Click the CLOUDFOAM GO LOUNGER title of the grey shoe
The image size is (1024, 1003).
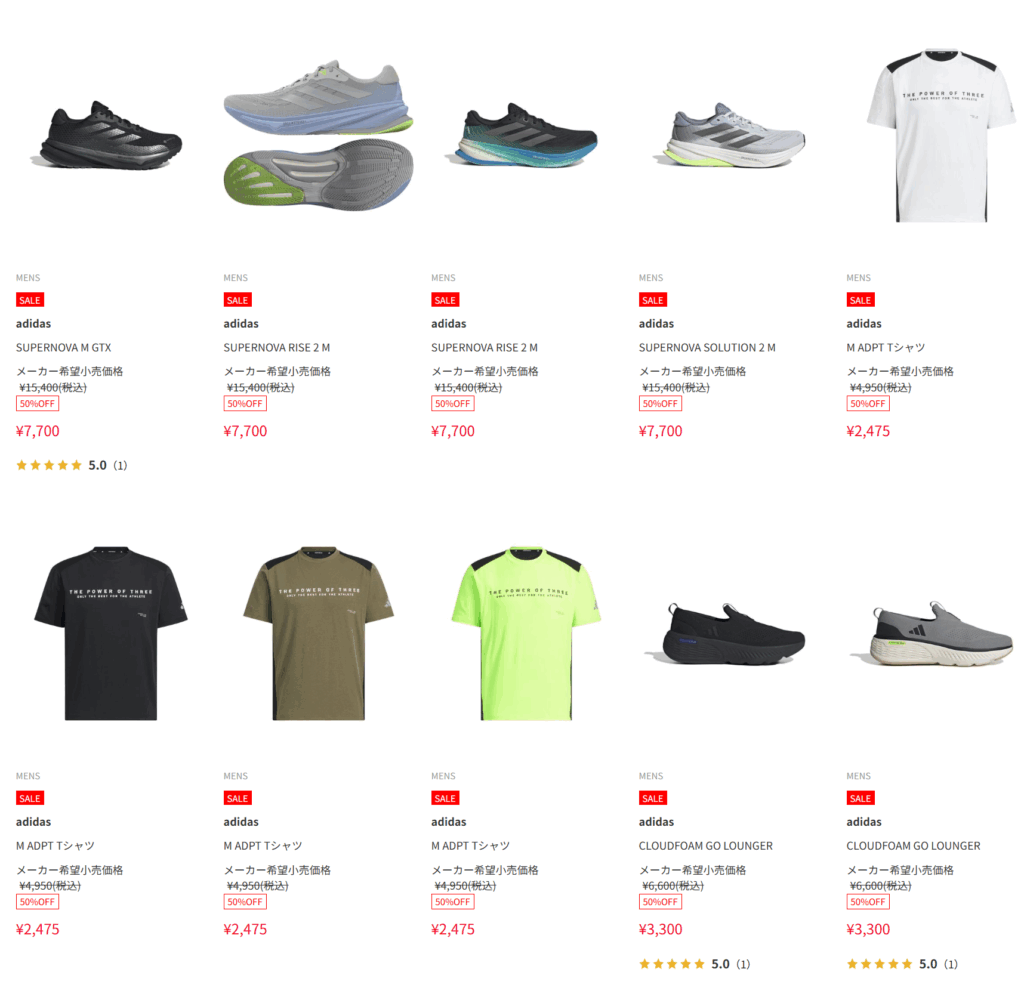pos(913,846)
